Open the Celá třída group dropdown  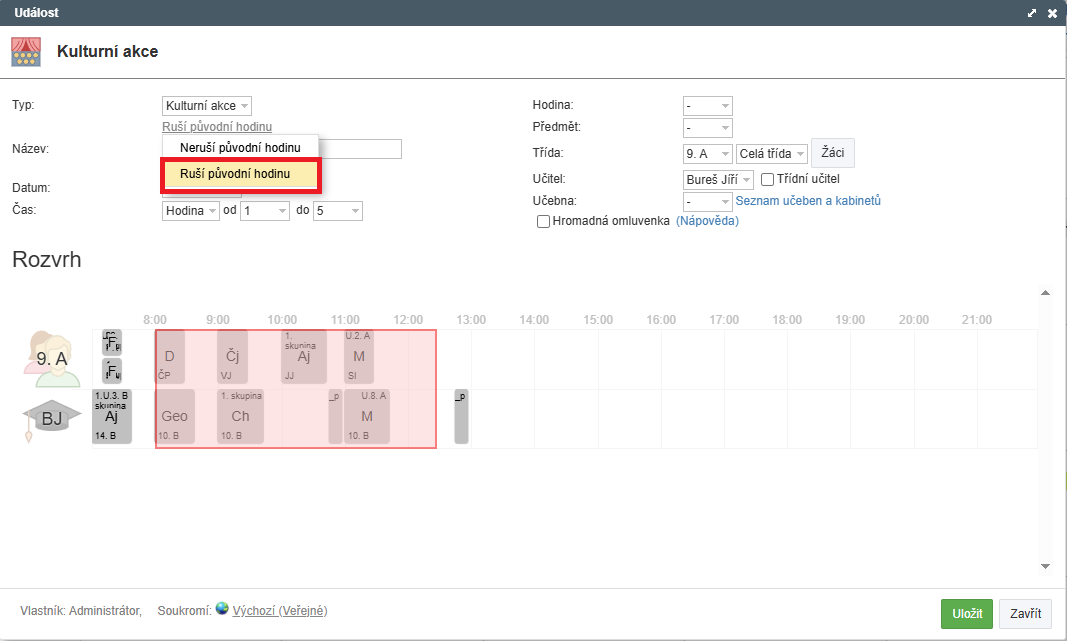point(772,154)
